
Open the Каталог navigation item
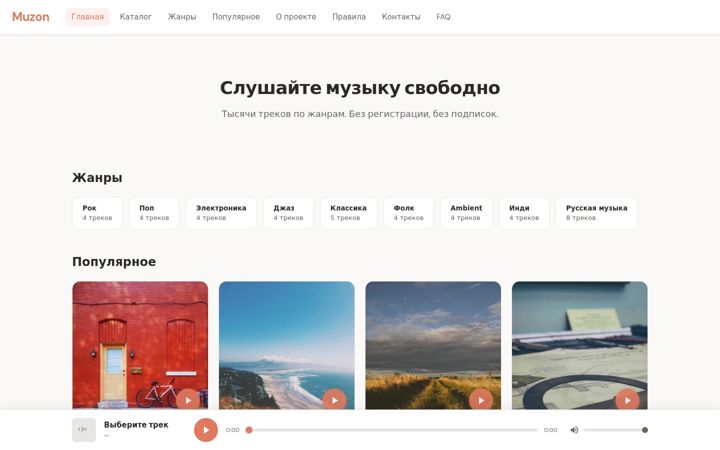coord(135,17)
